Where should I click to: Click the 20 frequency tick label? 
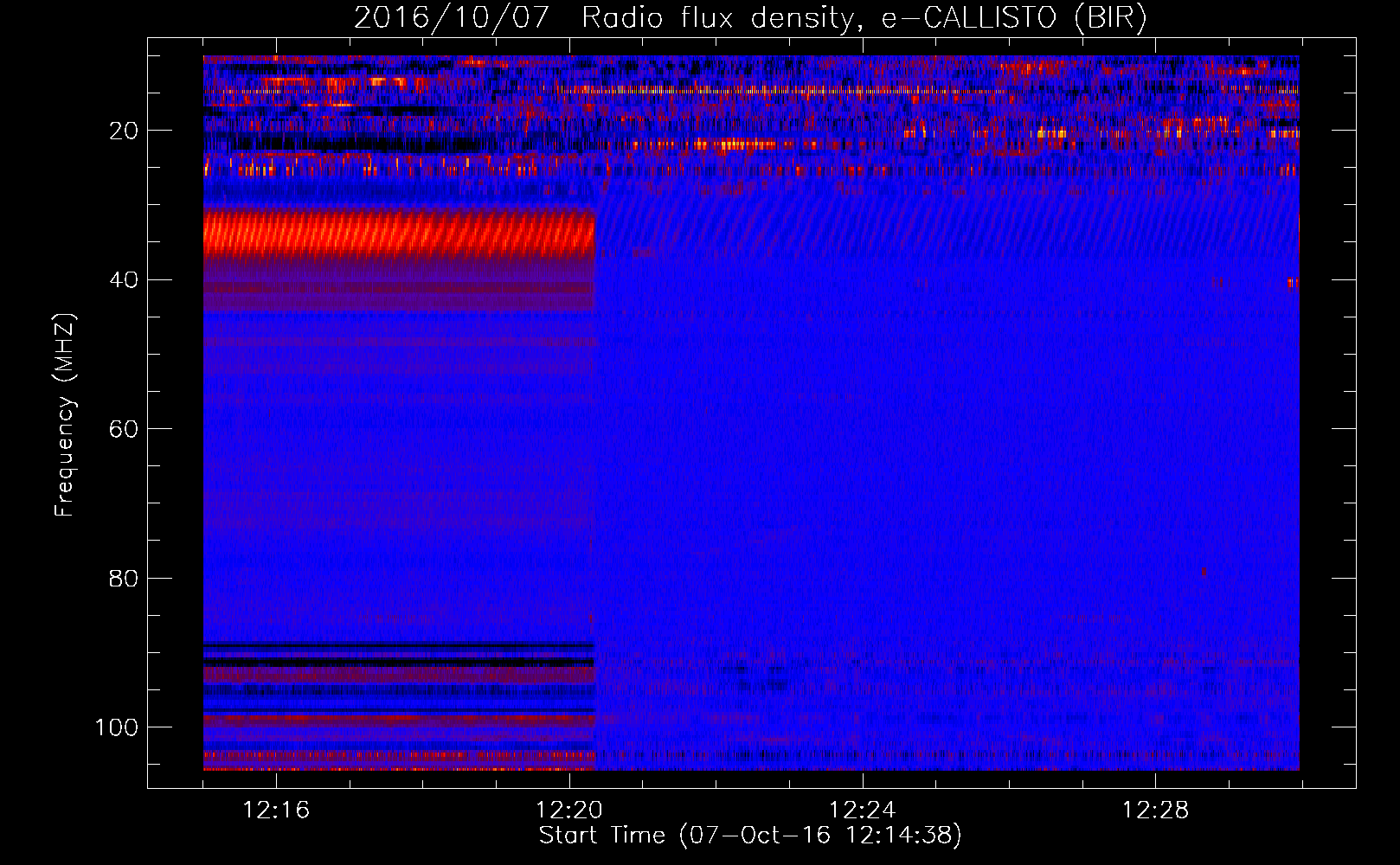point(124,131)
